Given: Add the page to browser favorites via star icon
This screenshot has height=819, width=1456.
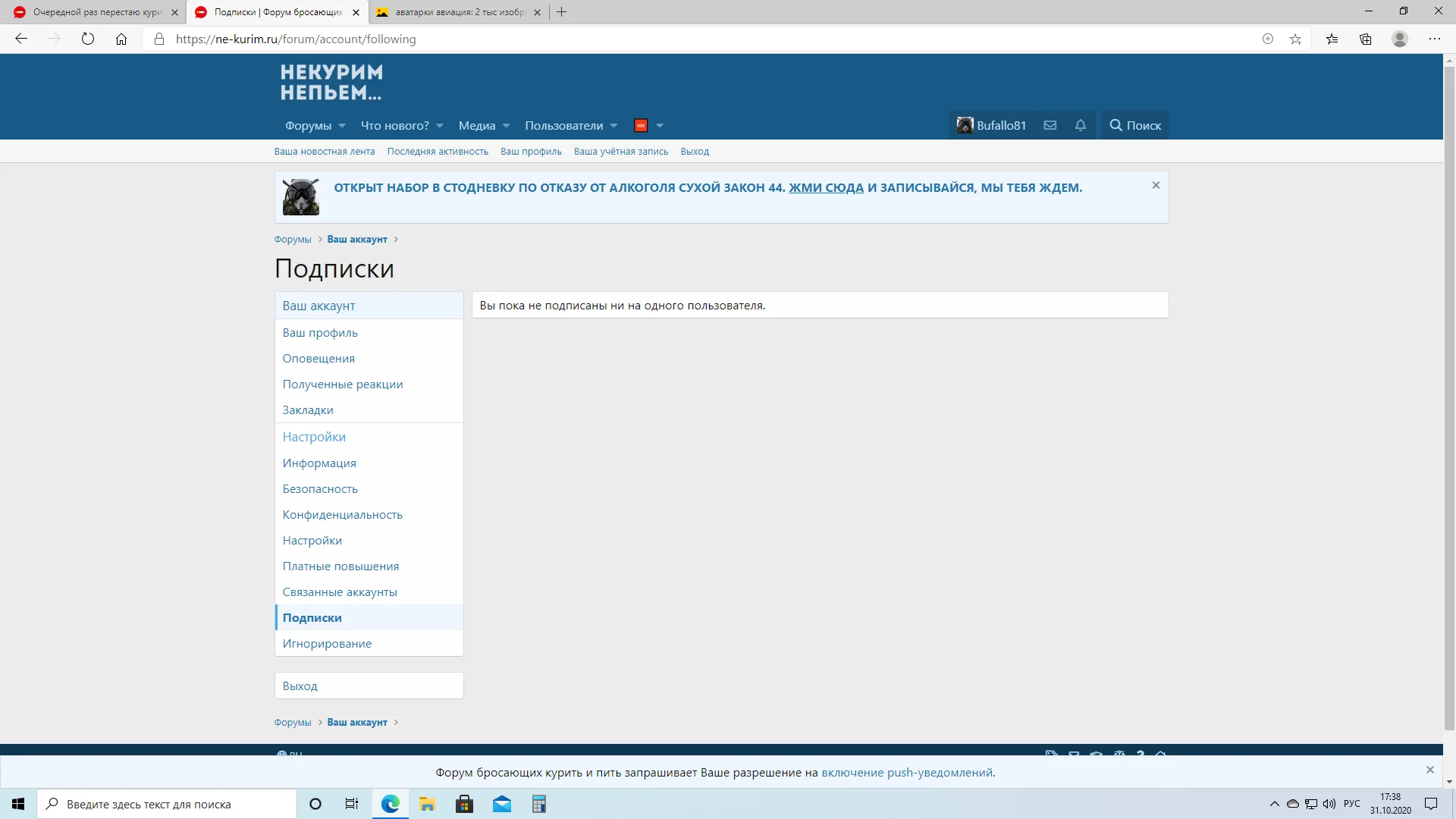Looking at the screenshot, I should click(x=1295, y=39).
